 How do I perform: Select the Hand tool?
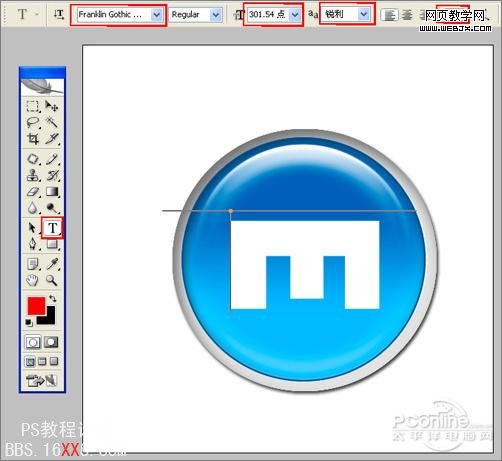32,280
